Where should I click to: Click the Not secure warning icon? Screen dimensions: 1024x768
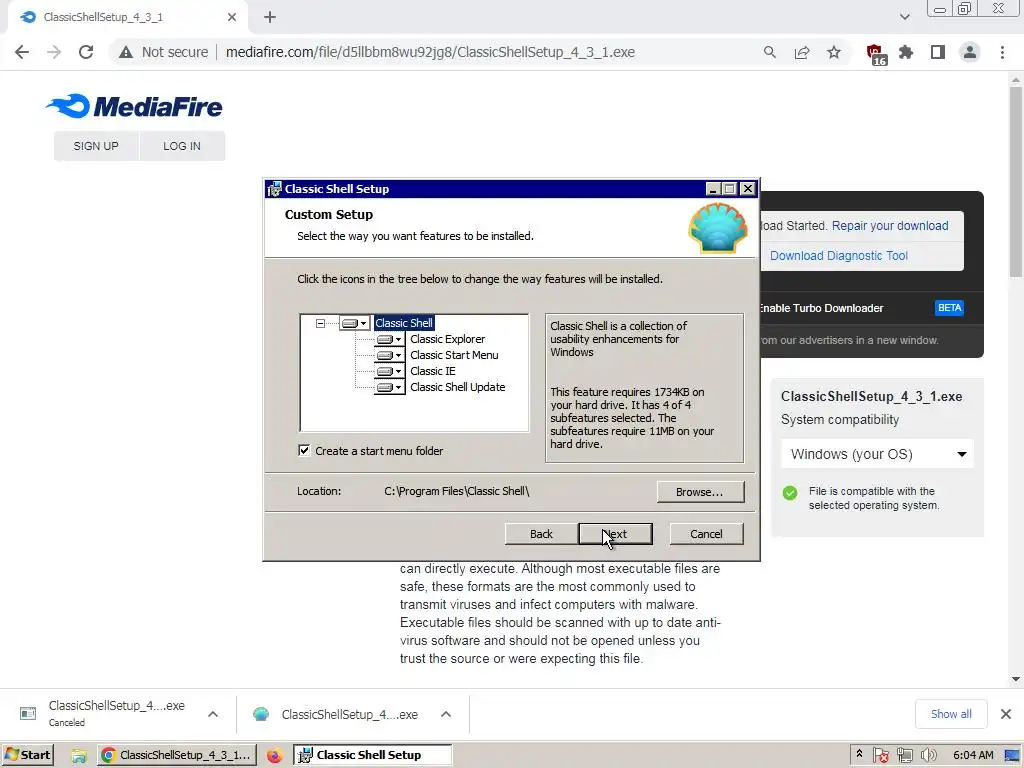(x=125, y=52)
